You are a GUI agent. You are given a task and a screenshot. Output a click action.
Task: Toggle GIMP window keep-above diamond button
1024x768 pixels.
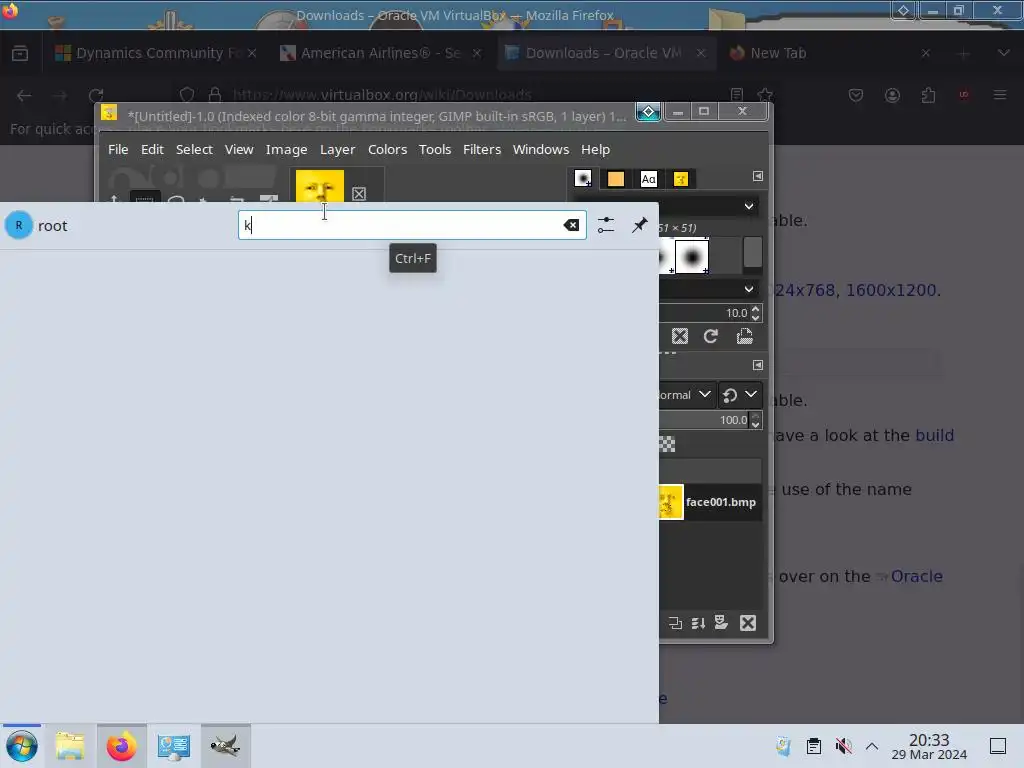648,112
